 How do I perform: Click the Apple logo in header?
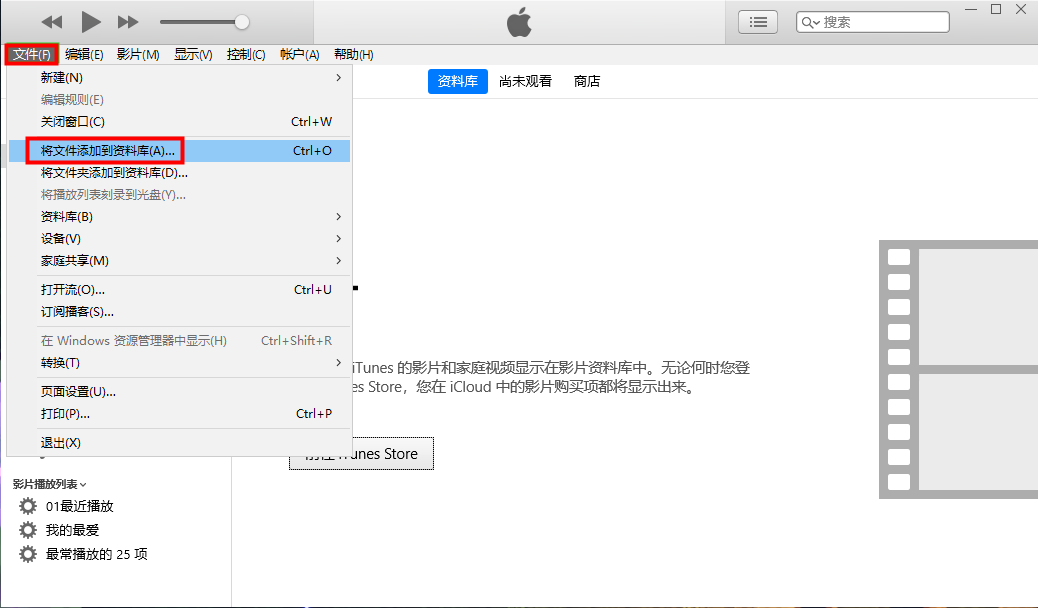tap(519, 22)
